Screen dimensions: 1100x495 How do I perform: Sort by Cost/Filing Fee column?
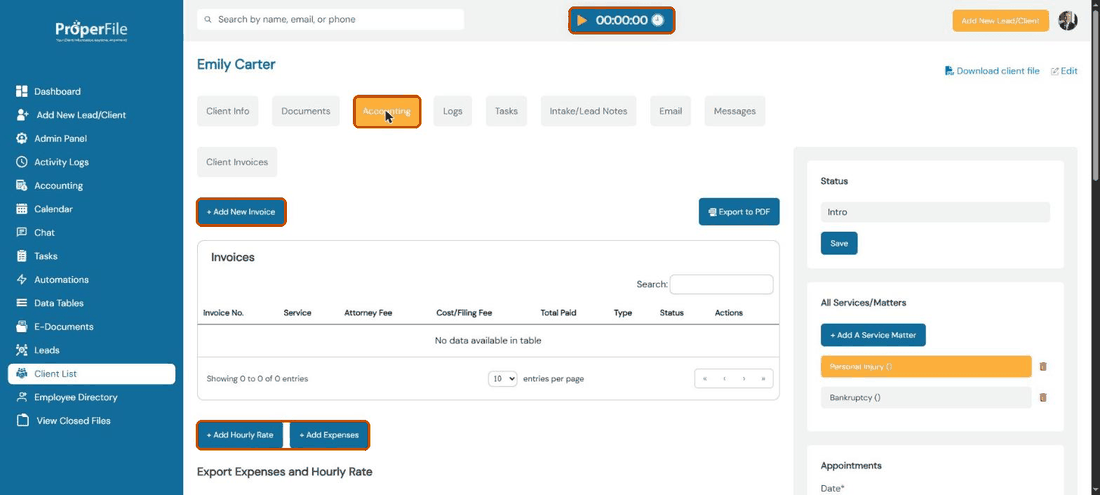tap(464, 313)
